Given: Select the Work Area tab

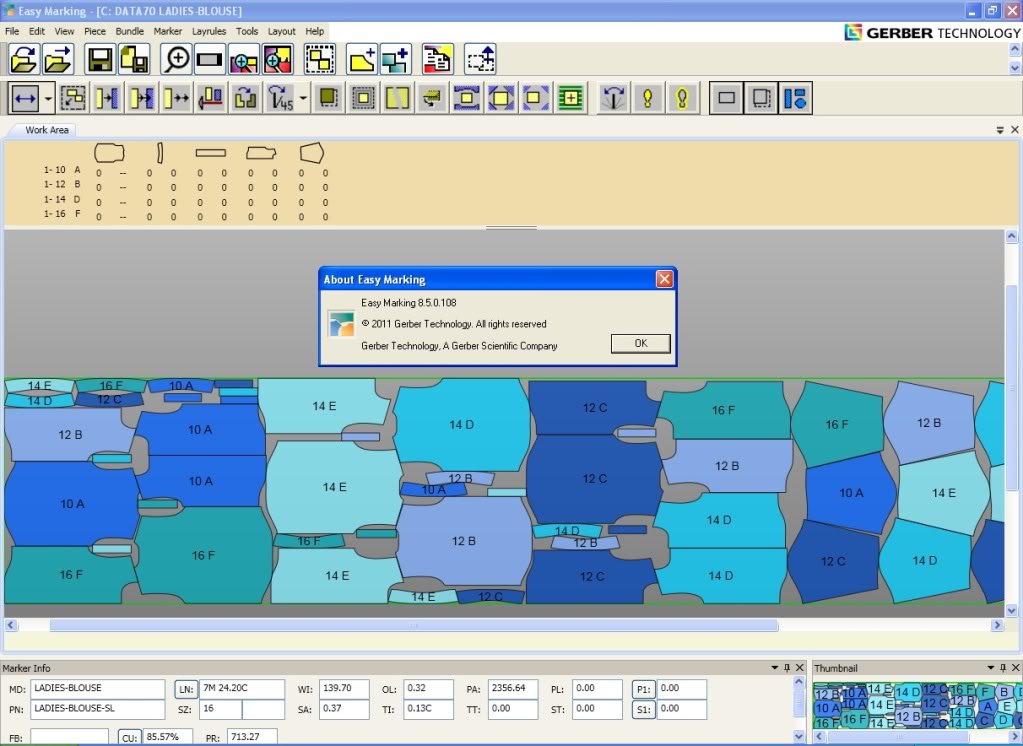Looking at the screenshot, I should [x=46, y=130].
